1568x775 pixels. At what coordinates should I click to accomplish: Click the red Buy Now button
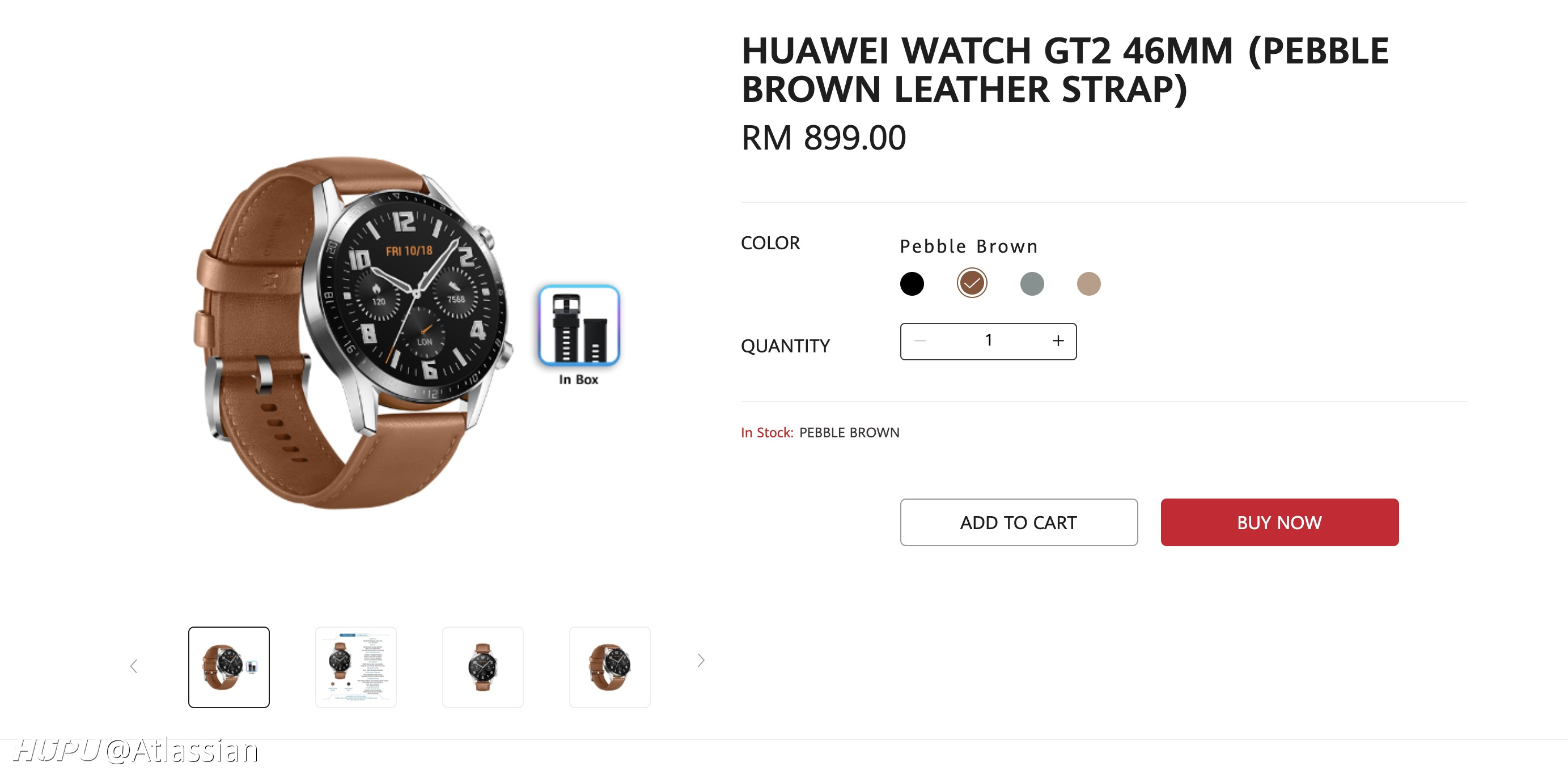click(1279, 522)
